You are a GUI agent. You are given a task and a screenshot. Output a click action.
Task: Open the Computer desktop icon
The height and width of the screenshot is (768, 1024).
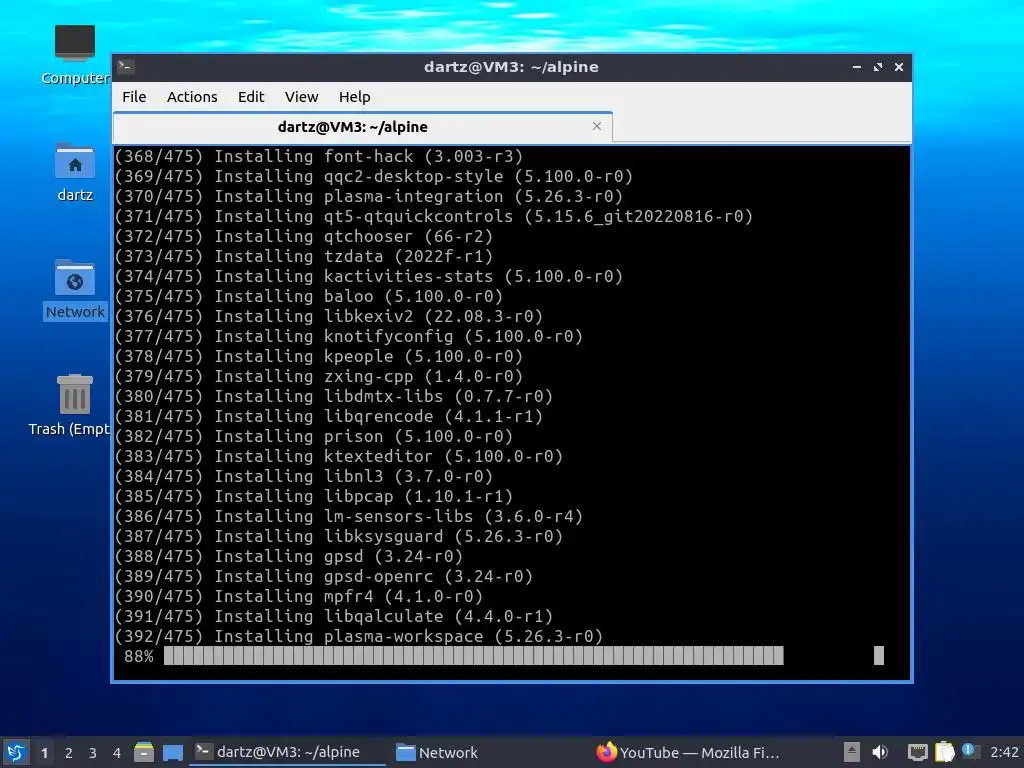(x=74, y=55)
